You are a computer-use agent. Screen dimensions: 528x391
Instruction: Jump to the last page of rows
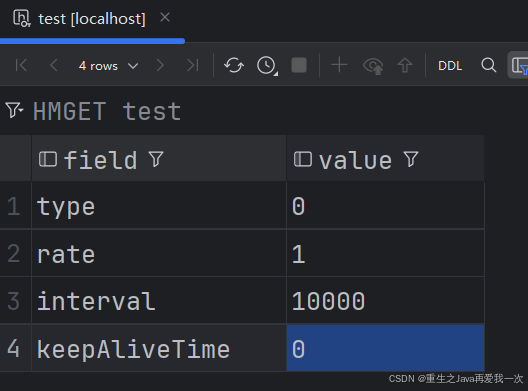click(193, 65)
